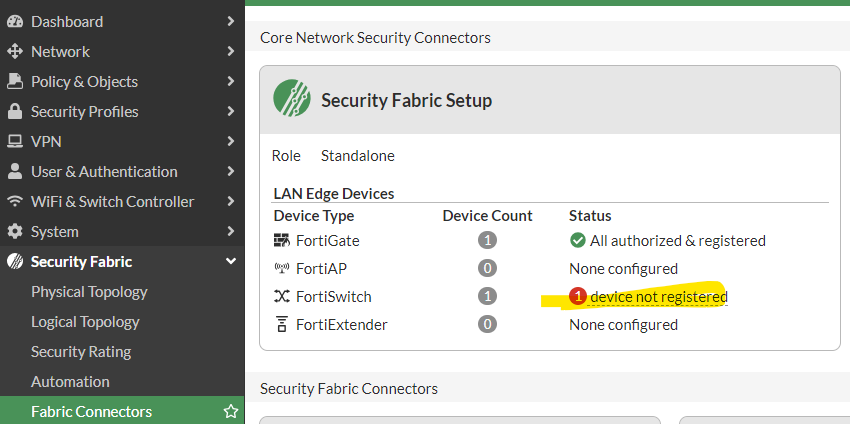
Task: Click the FortiSwitch device type icon
Action: click(x=281, y=296)
